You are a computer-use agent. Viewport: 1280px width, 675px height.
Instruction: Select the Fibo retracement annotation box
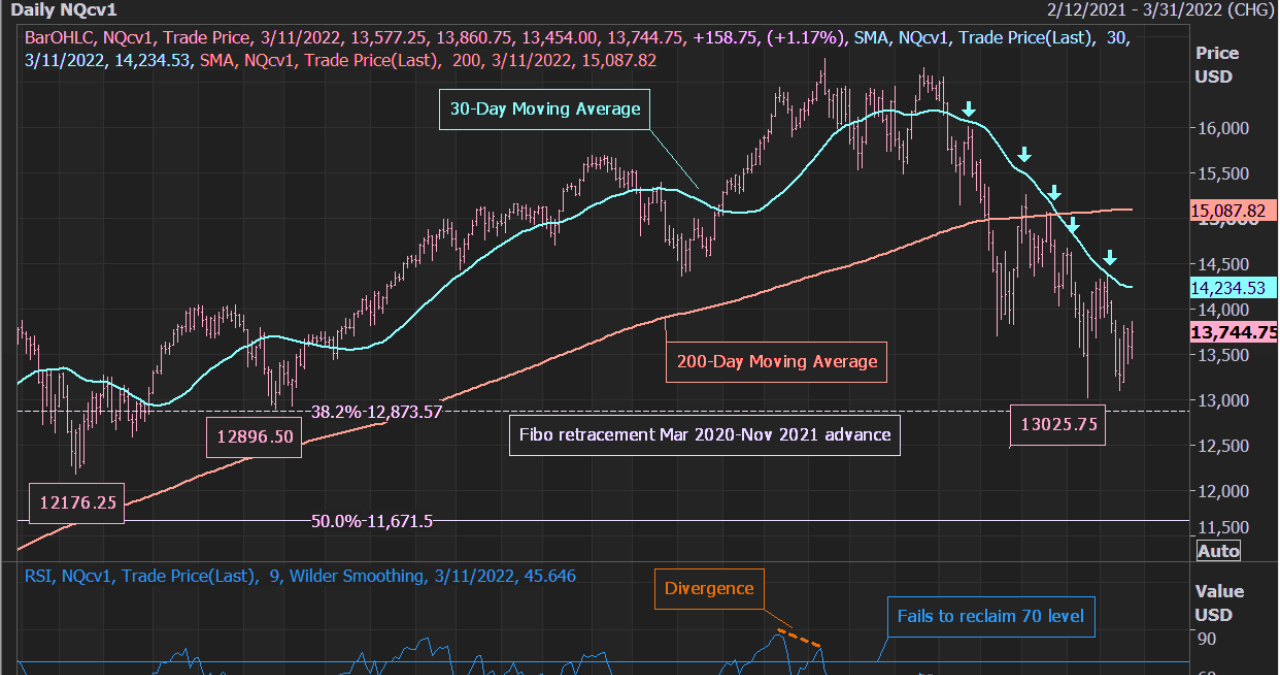pyautogui.click(x=705, y=436)
